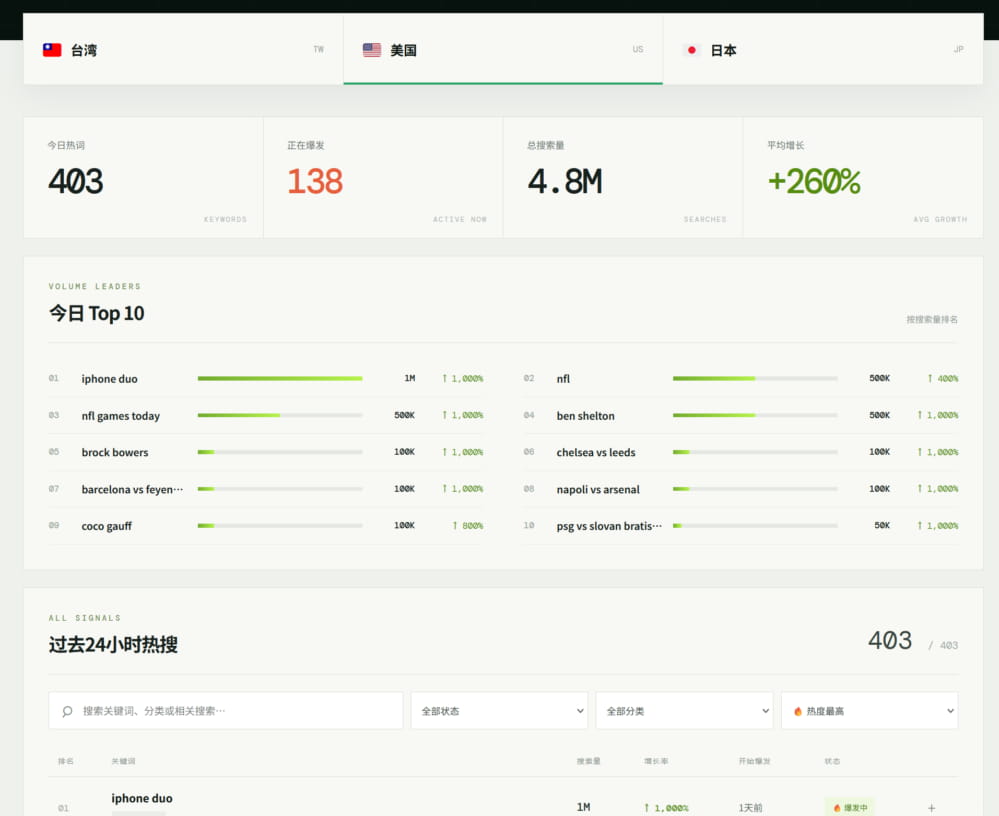The height and width of the screenshot is (816, 999).
Task: Open the 热度最高 sort dropdown
Action: (x=870, y=711)
